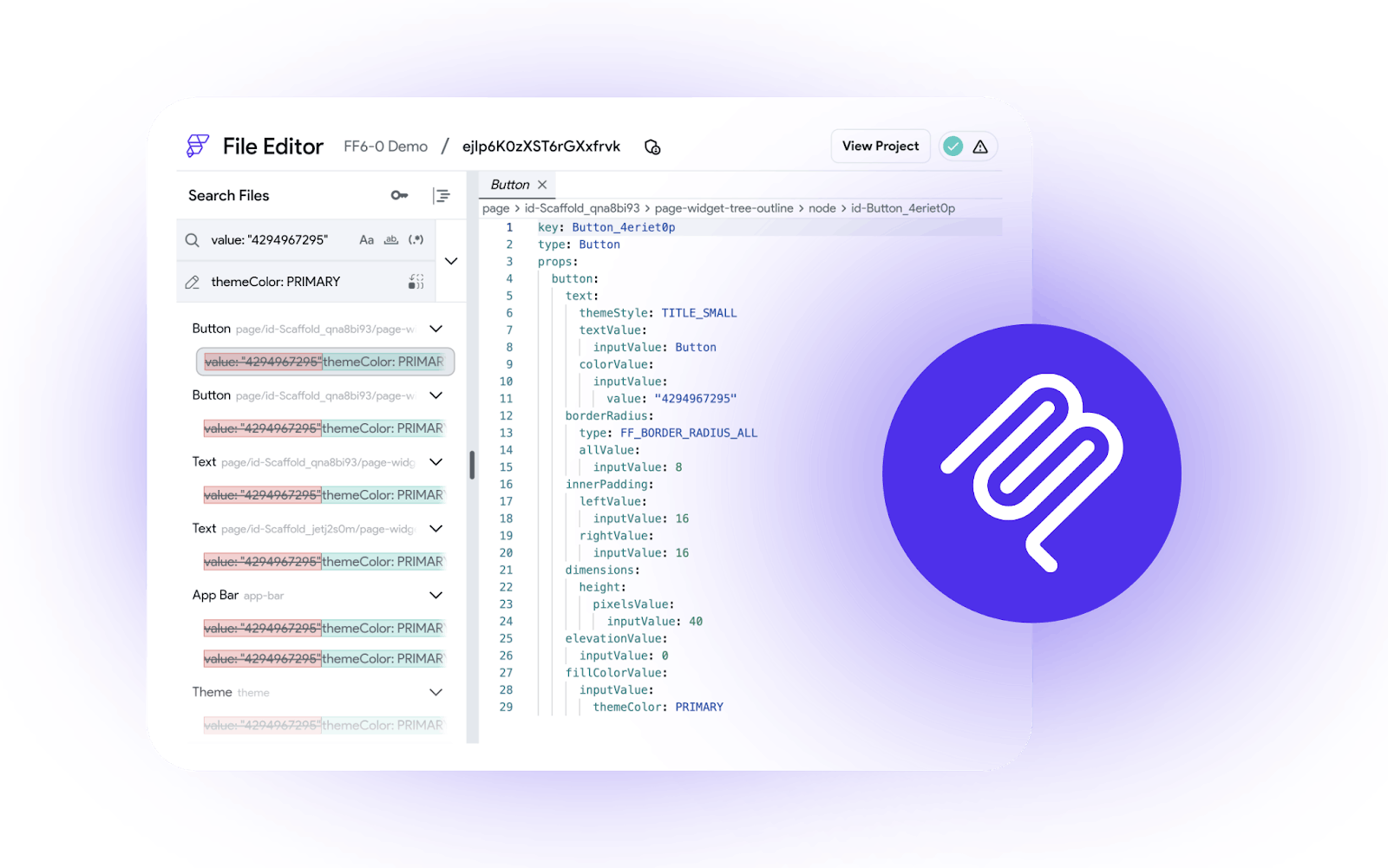Image resolution: width=1388 pixels, height=868 pixels.
Task: Click code line "themeColor: PRIMARY" in editor
Action: coord(658,708)
